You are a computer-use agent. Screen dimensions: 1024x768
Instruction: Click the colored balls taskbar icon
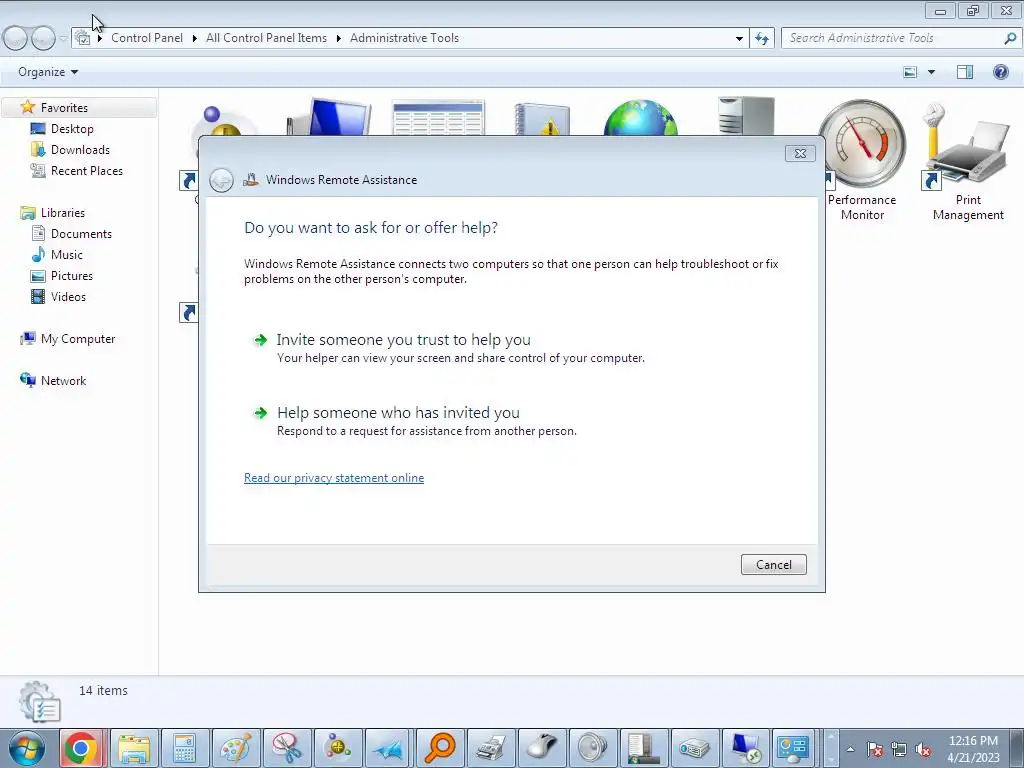click(338, 748)
